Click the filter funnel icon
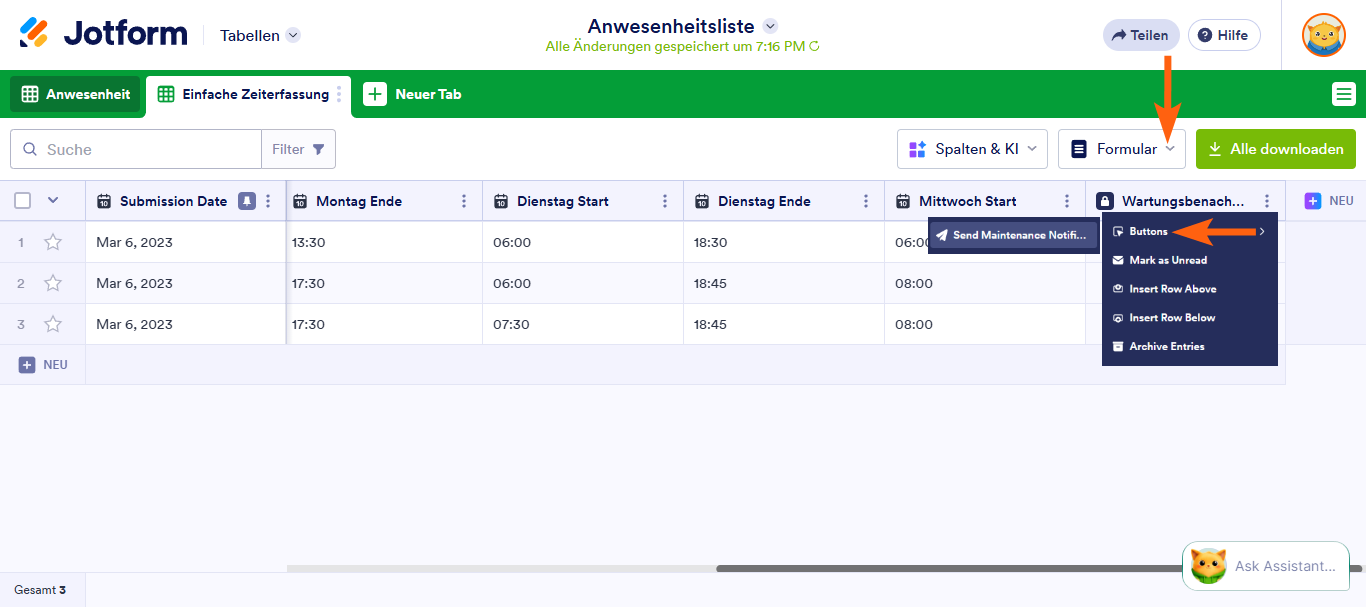Image resolution: width=1366 pixels, height=607 pixels. 318,149
